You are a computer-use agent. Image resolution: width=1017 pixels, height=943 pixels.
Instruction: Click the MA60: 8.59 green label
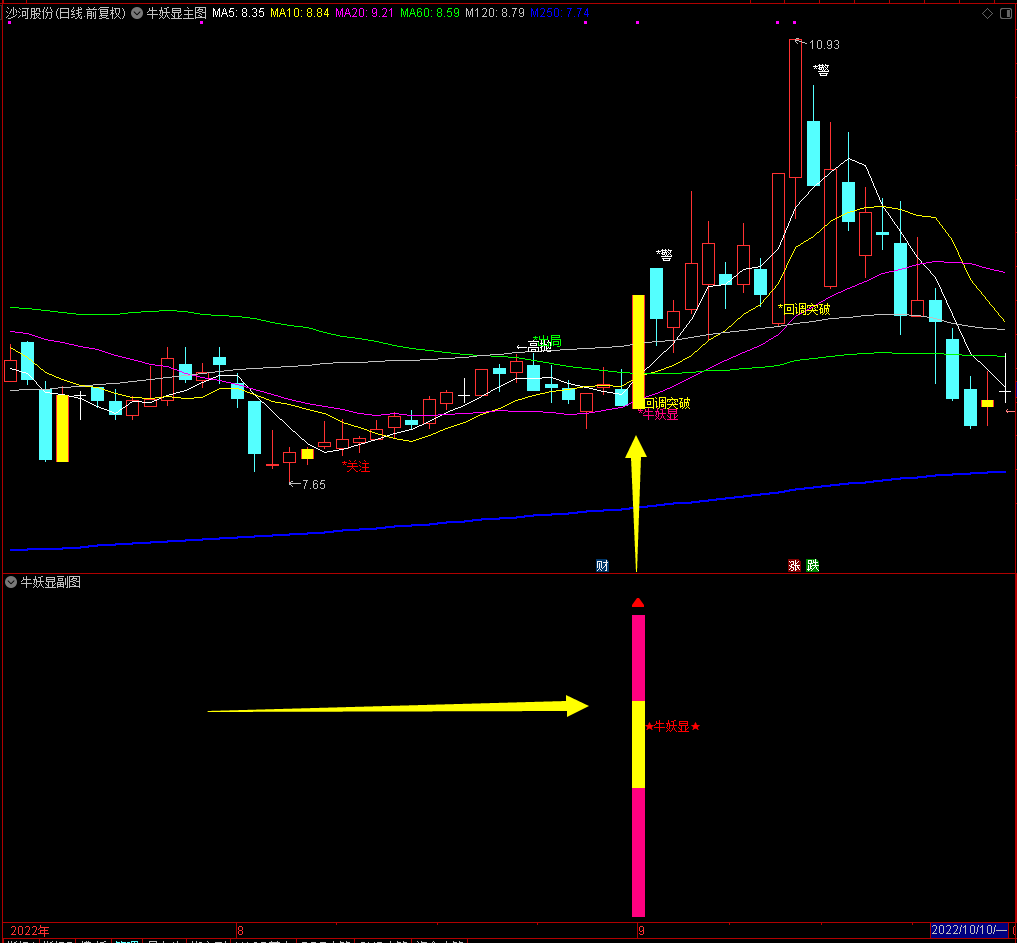(x=429, y=13)
